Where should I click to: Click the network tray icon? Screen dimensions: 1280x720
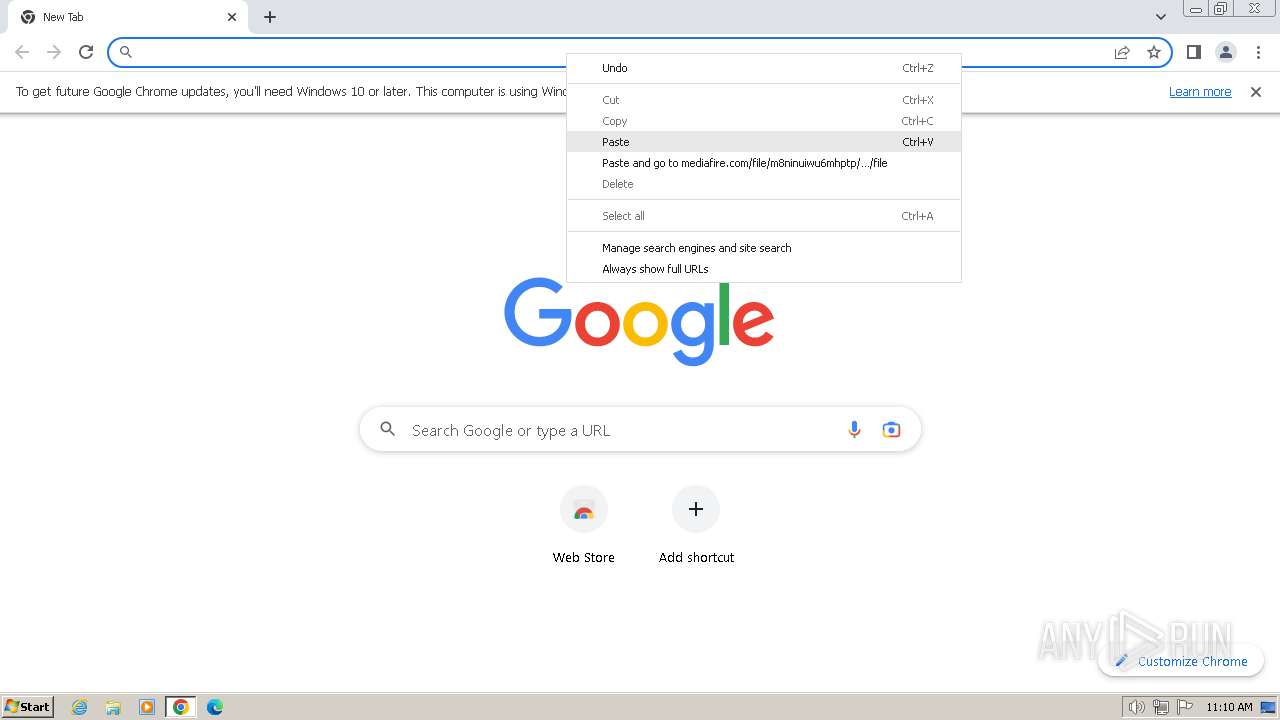1161,707
